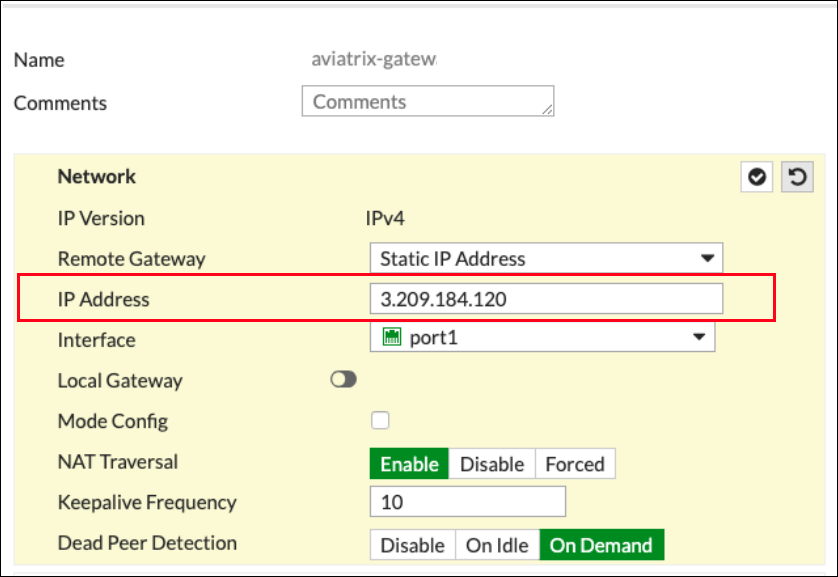Enable the Mode Config checkbox
838x577 pixels.
coord(380,420)
